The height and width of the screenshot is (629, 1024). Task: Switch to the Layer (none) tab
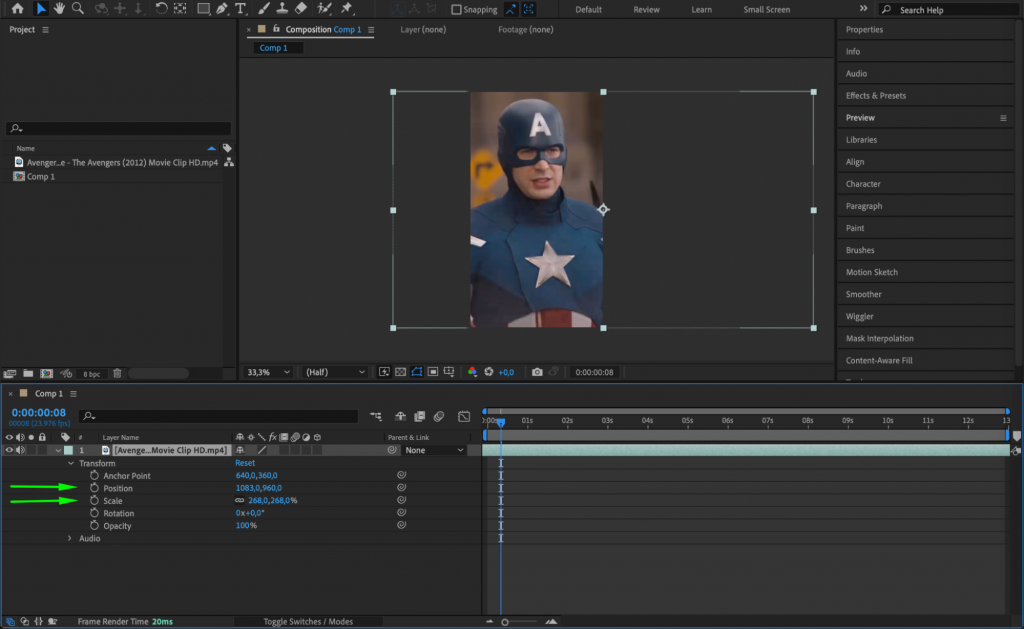[x=424, y=30]
